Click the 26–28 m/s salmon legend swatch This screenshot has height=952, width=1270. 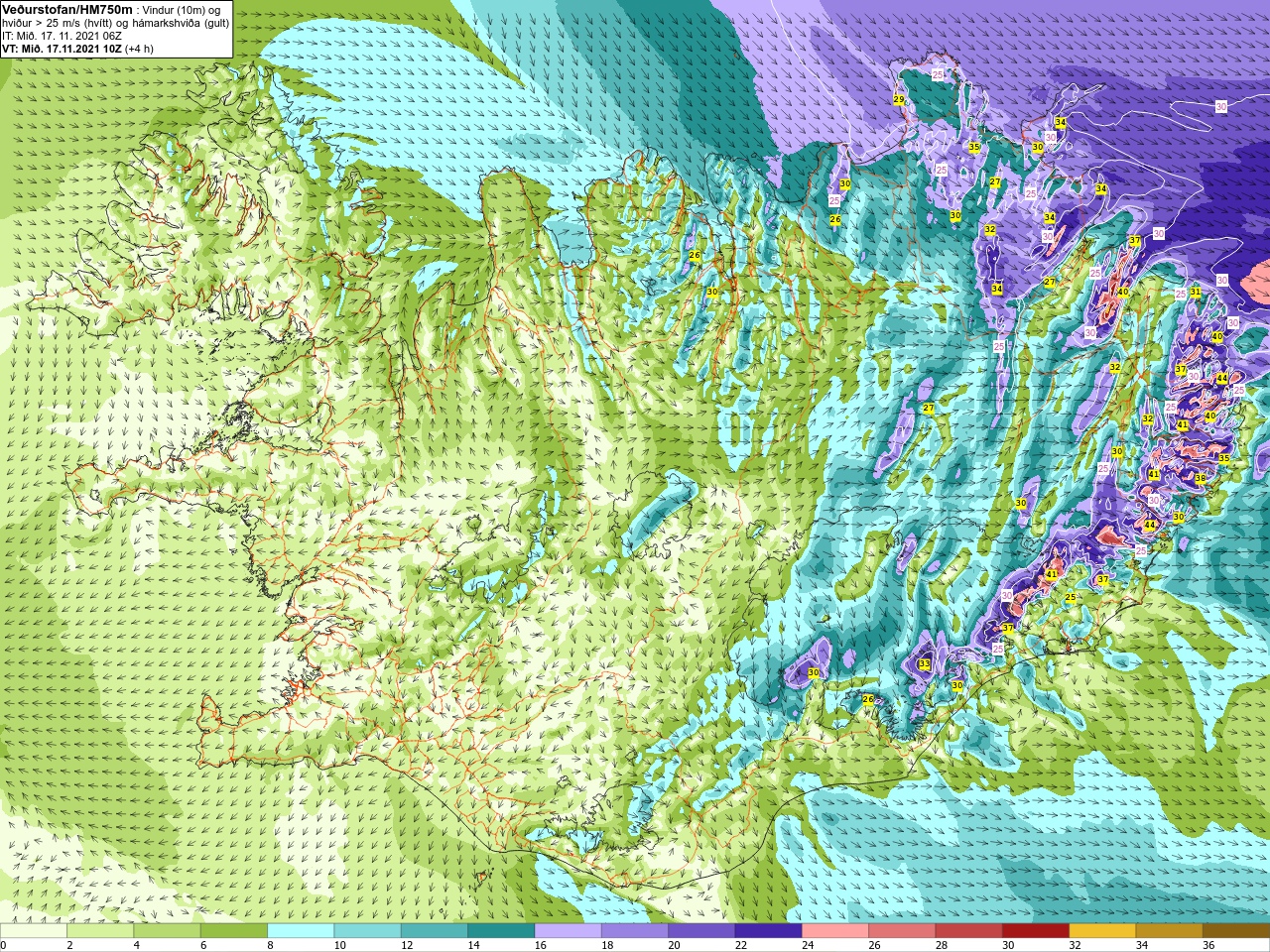click(902, 931)
